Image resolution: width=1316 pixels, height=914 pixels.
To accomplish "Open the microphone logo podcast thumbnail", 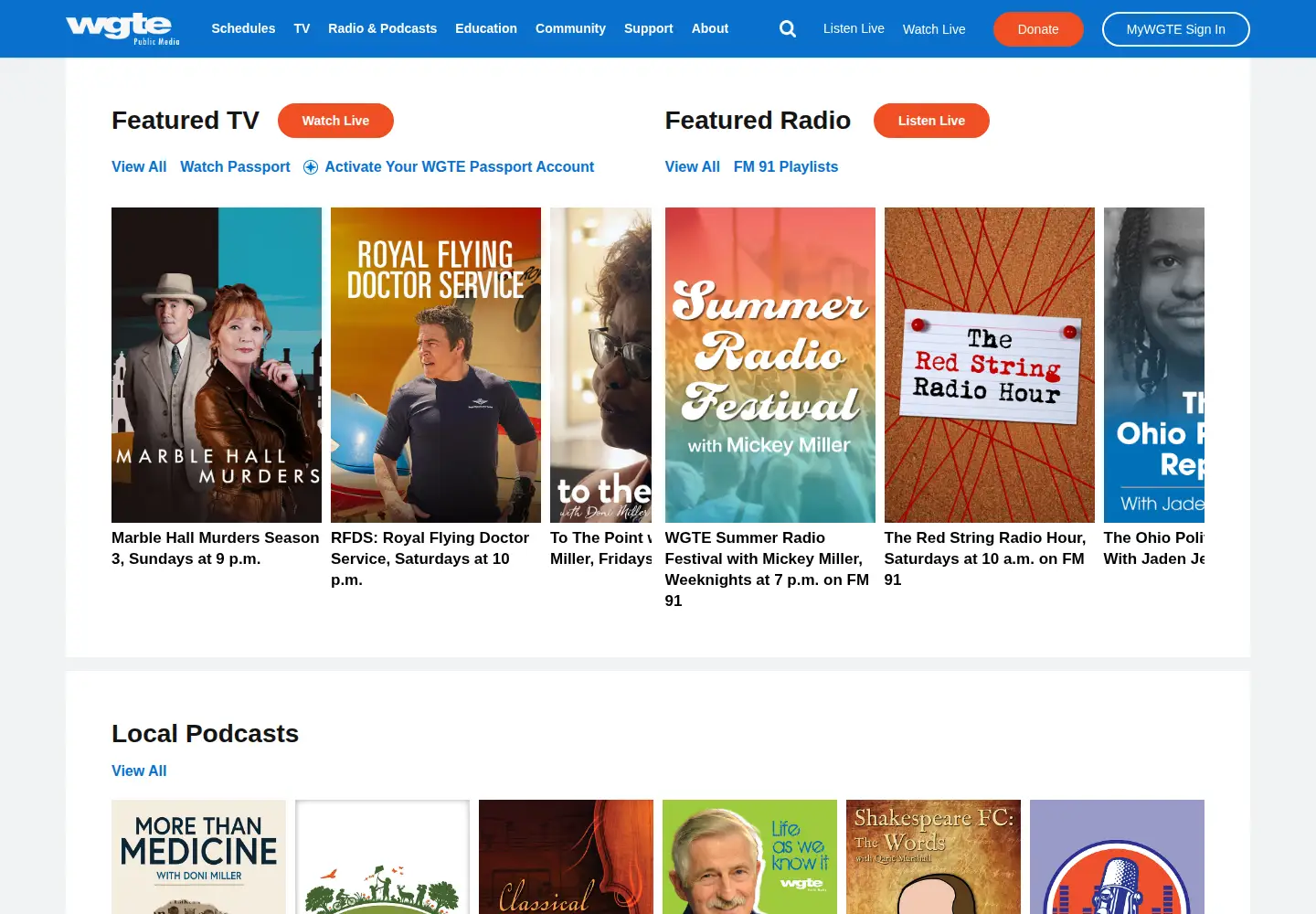I will (1117, 856).
